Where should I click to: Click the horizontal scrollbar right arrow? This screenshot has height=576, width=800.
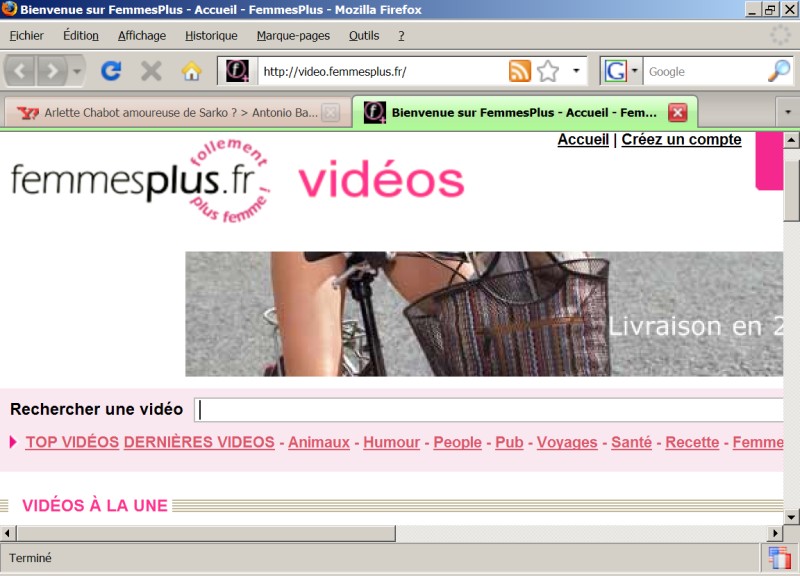pos(775,533)
